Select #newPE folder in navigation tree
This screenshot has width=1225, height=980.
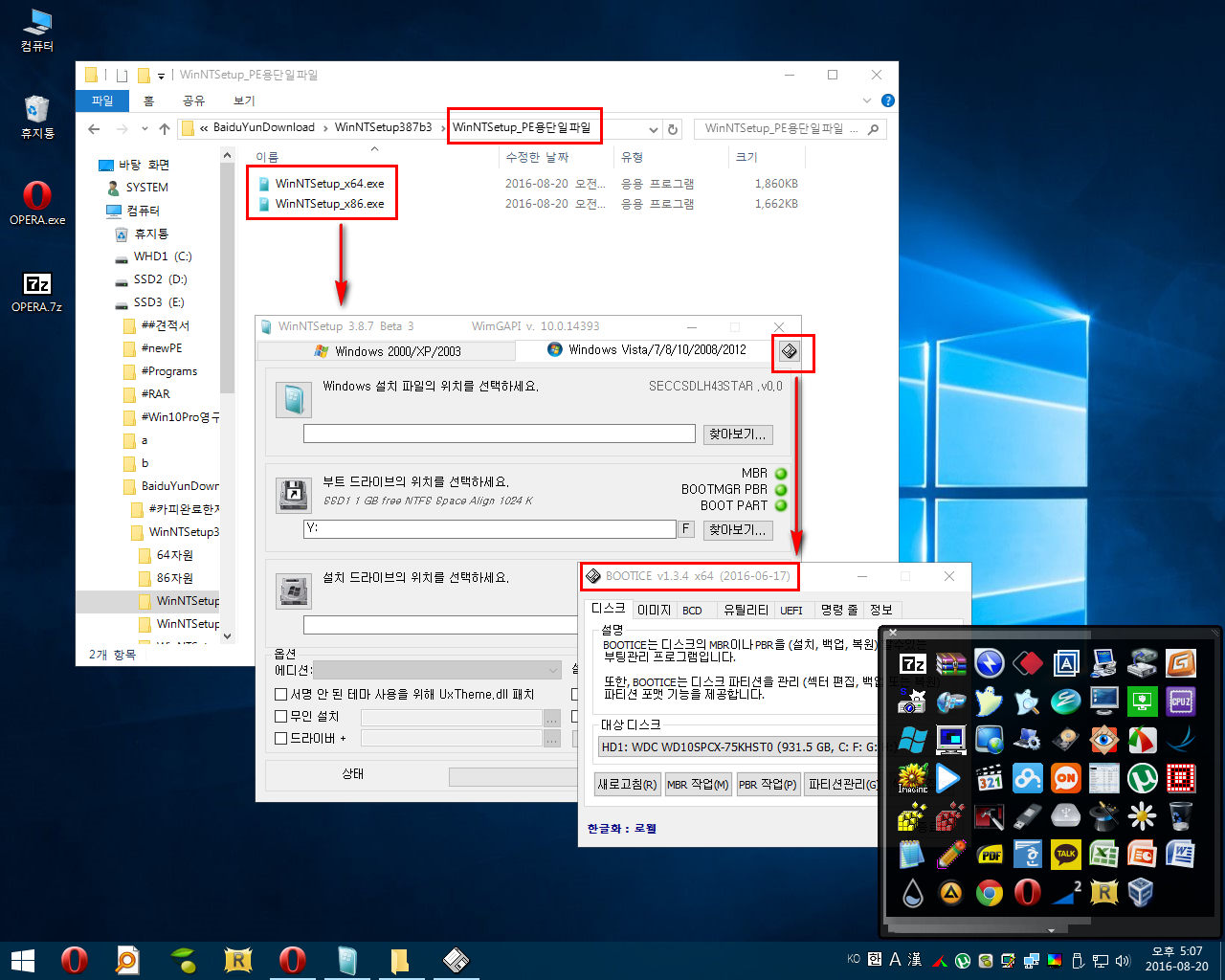point(161,348)
